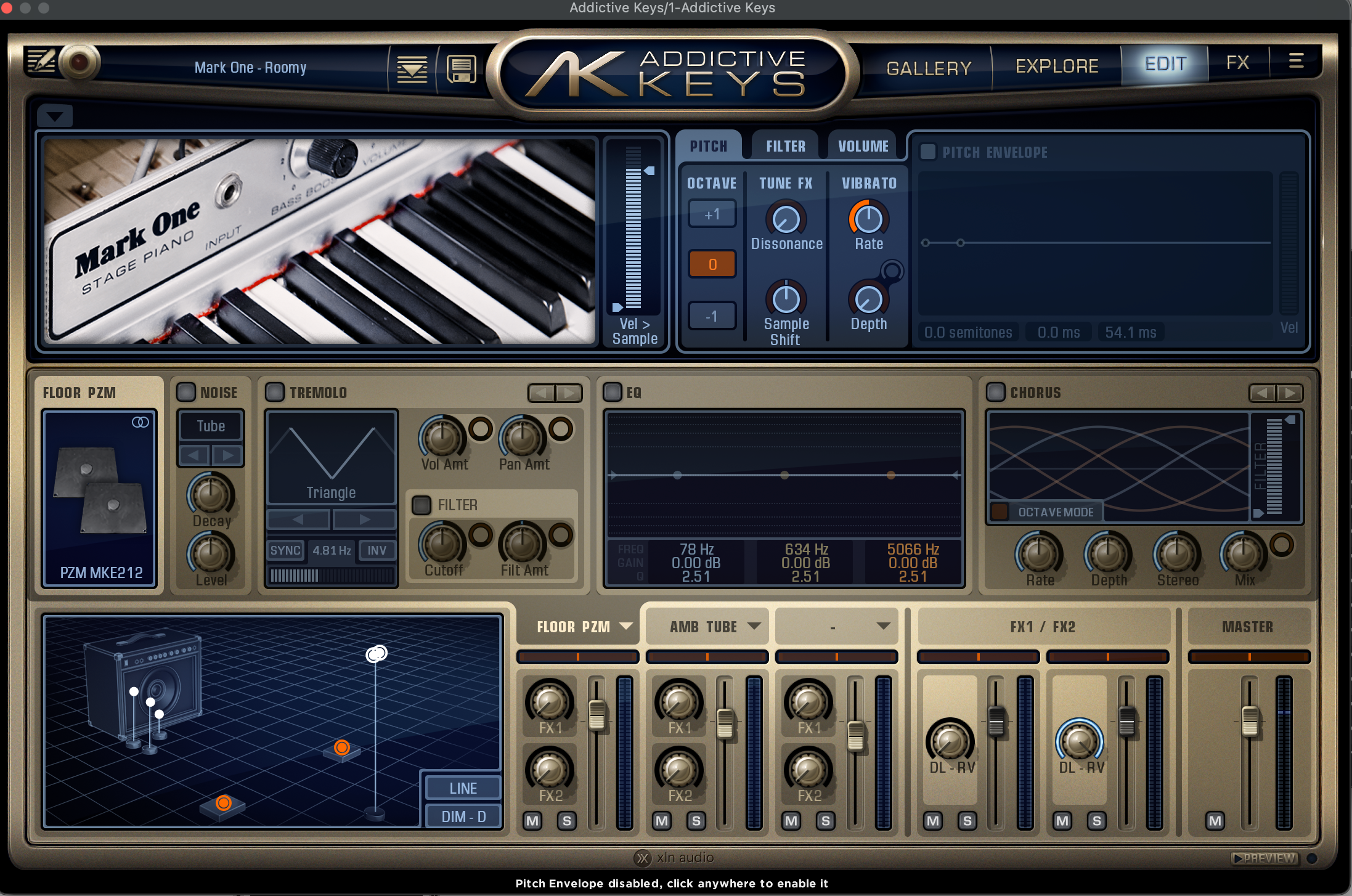Open the Filter tab
Screen dimensions: 1352x896
point(786,146)
